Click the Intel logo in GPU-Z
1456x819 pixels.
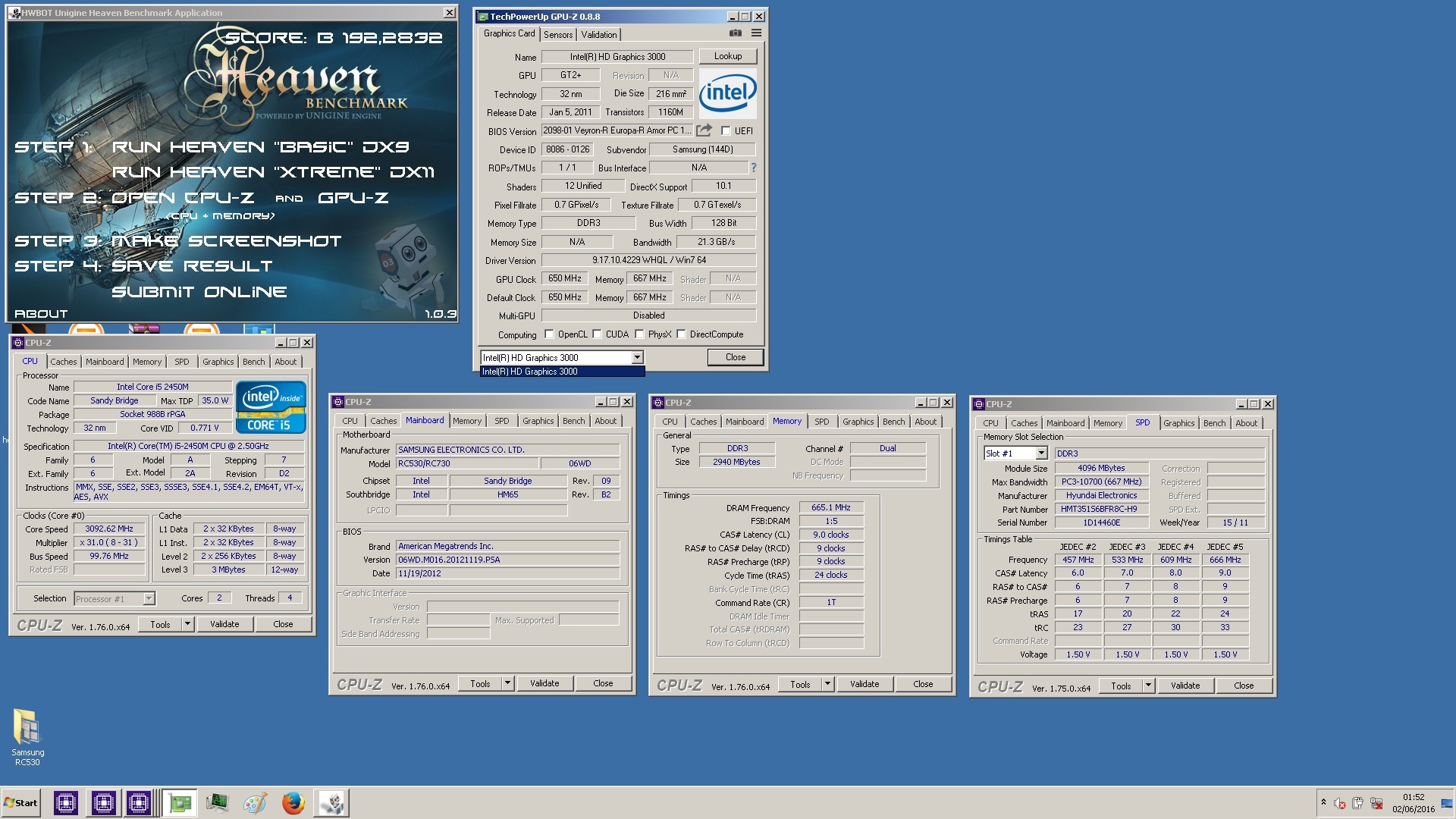(727, 93)
